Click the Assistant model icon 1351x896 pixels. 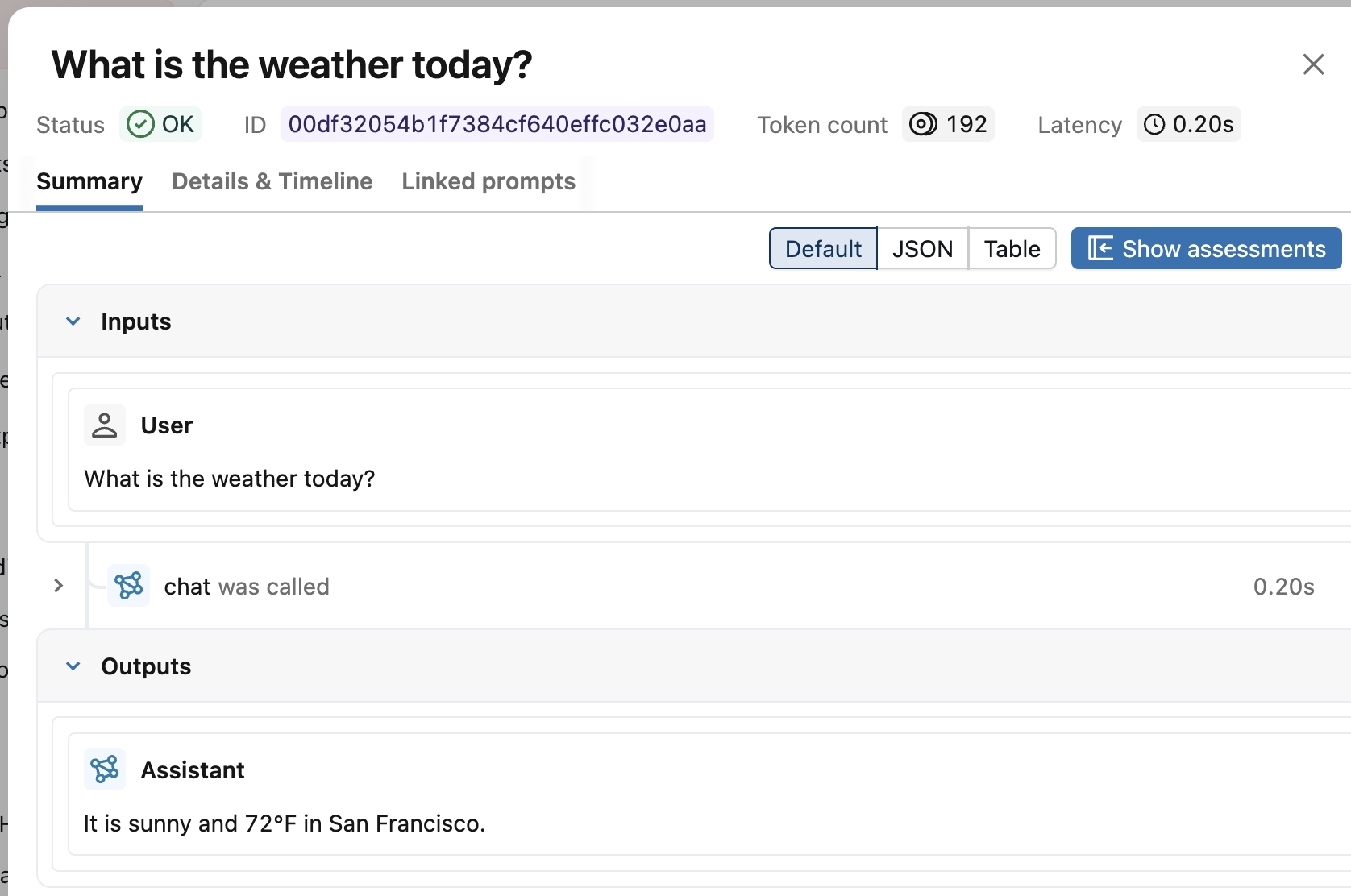coord(105,769)
